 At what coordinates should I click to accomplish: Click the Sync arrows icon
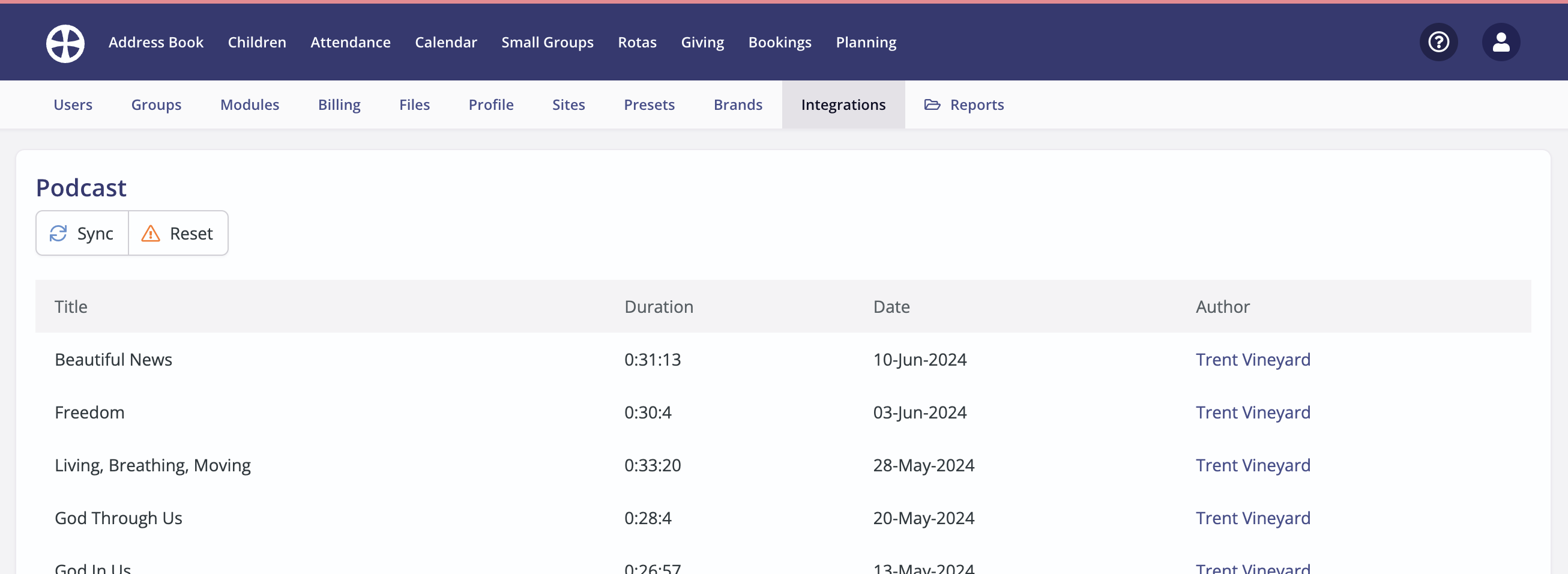(58, 233)
